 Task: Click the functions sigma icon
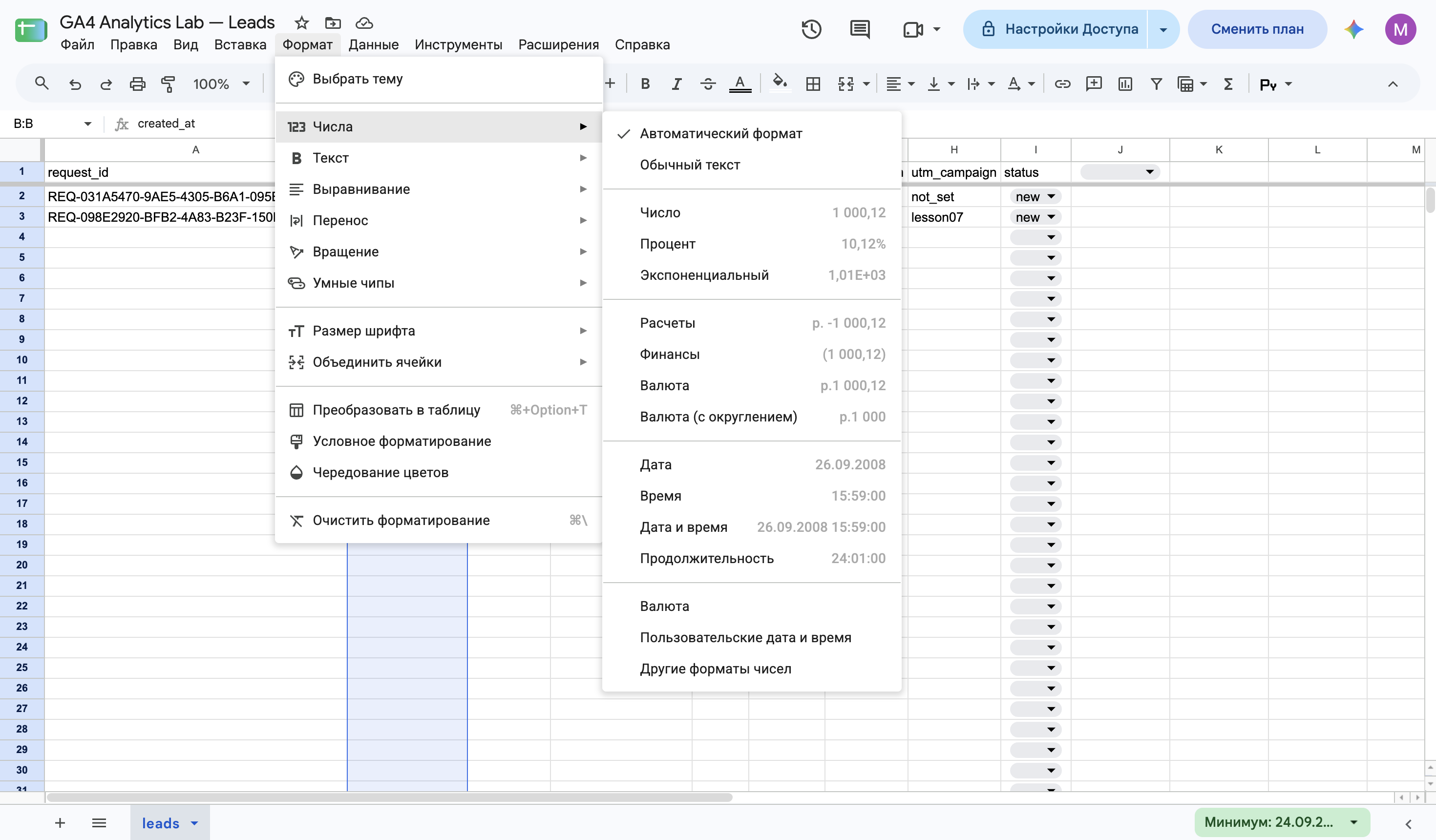click(x=1228, y=84)
